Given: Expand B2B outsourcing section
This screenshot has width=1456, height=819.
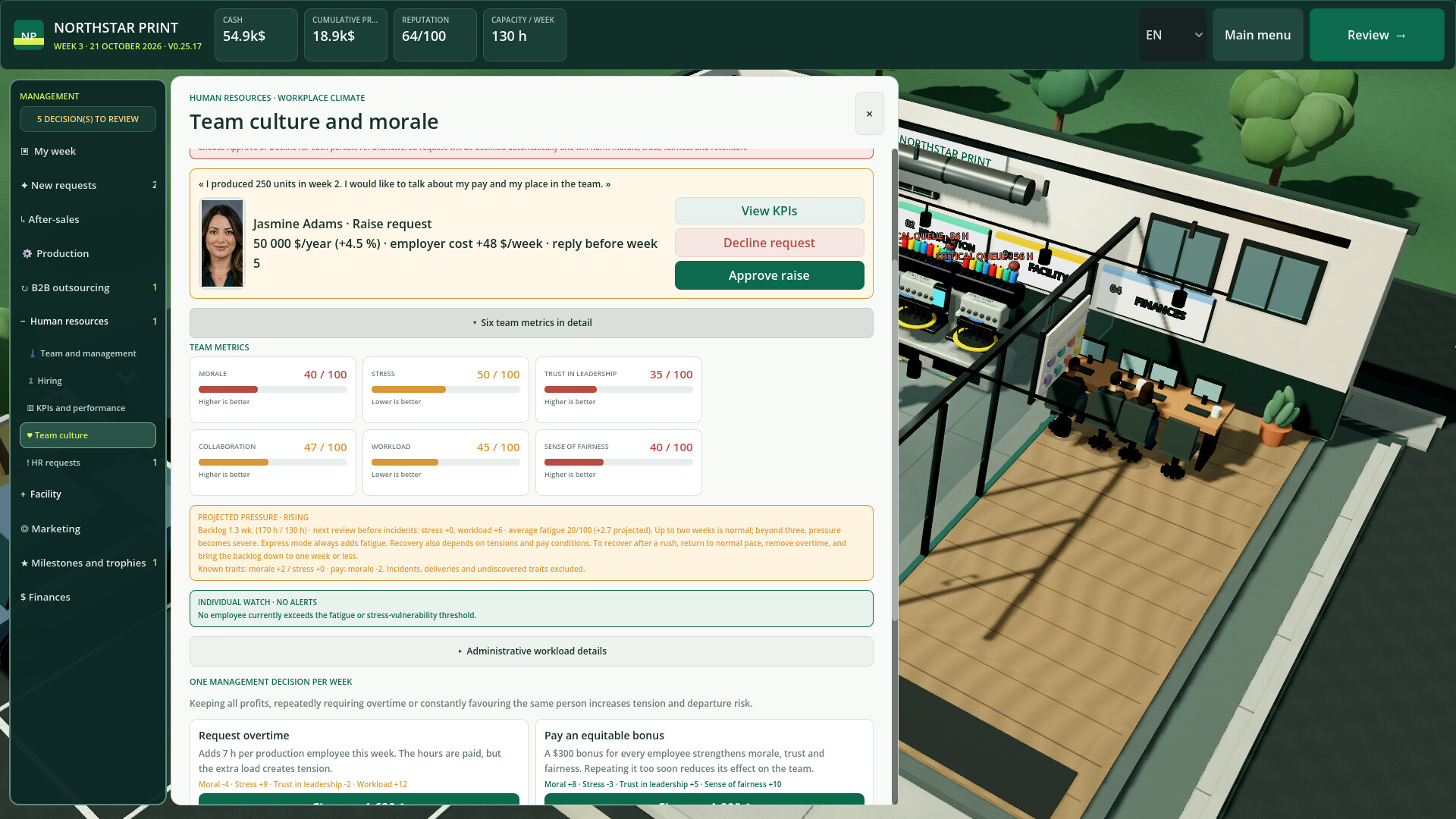Looking at the screenshot, I should 88,287.
